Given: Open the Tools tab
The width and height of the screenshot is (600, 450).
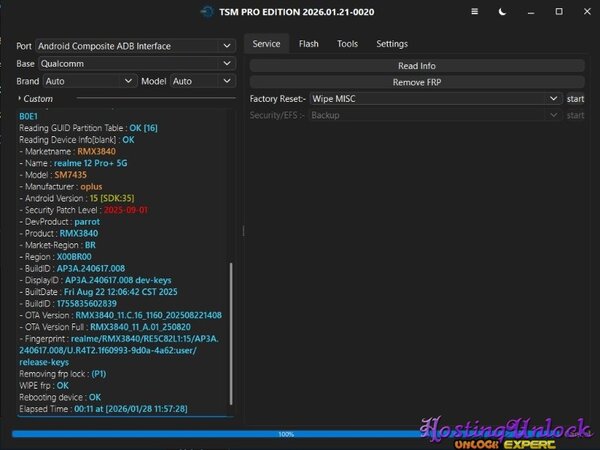Looking at the screenshot, I should pos(347,44).
